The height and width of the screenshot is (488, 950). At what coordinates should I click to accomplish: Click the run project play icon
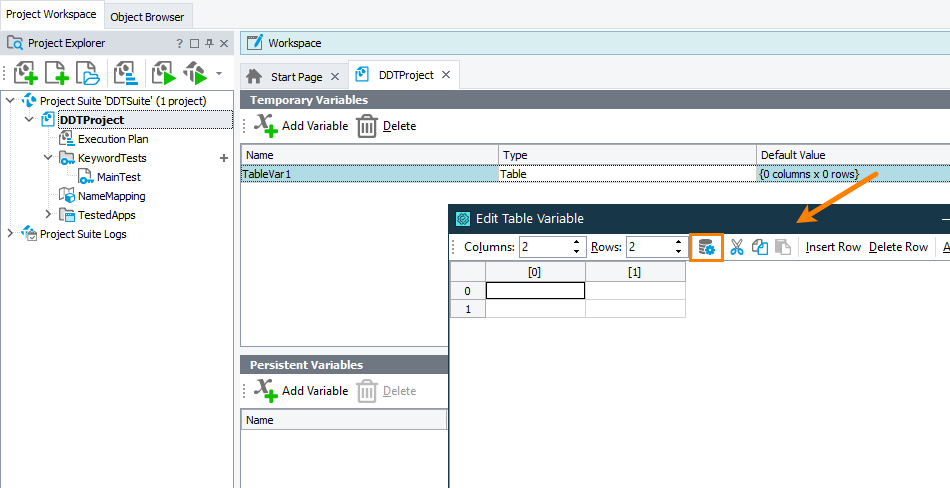pyautogui.click(x=163, y=73)
